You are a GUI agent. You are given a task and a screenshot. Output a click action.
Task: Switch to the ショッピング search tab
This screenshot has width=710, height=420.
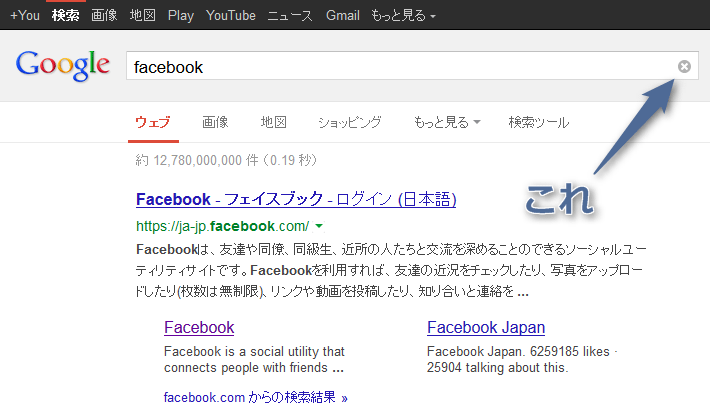(350, 122)
